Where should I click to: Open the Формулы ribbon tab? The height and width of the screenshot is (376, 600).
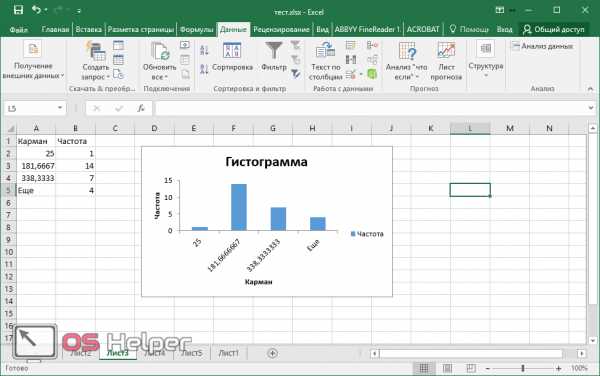196,29
